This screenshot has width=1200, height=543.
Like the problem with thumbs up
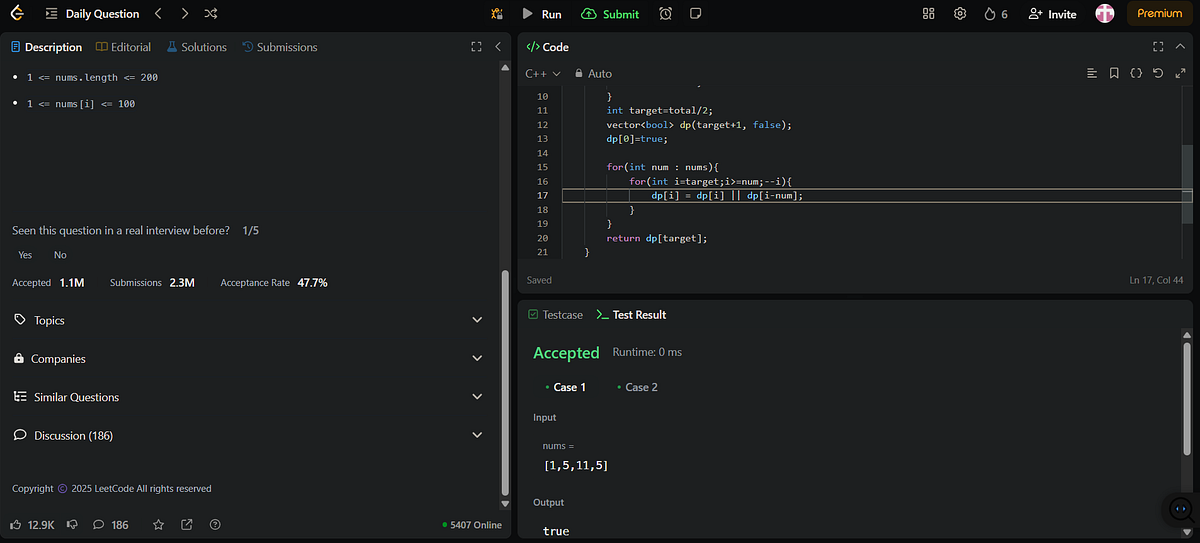point(32,524)
